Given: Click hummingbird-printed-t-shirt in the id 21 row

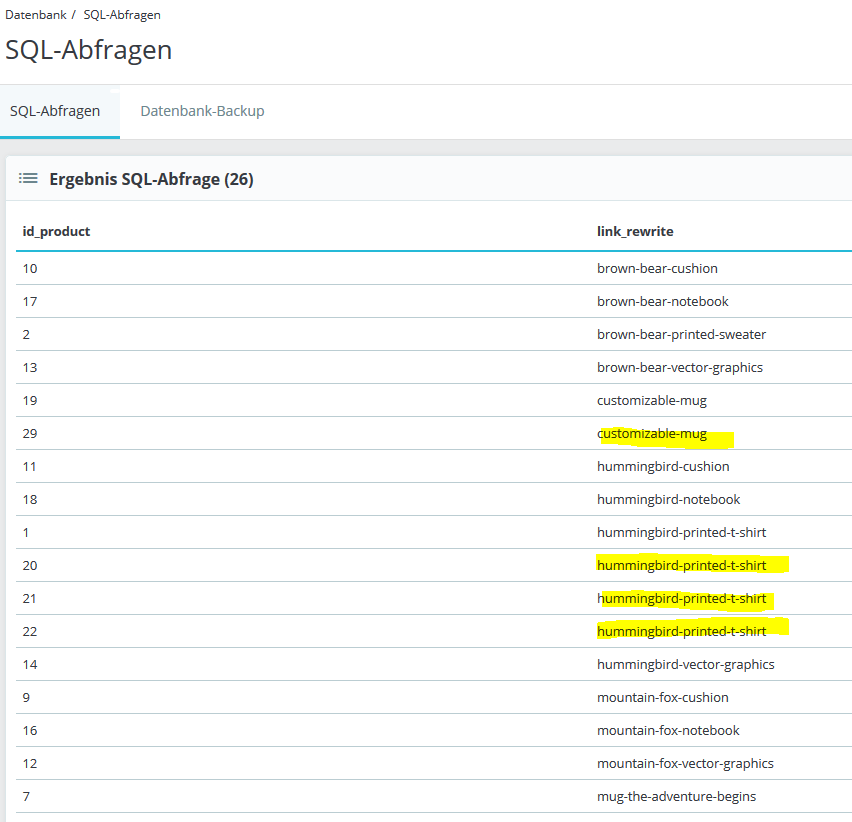Looking at the screenshot, I should 681,599.
